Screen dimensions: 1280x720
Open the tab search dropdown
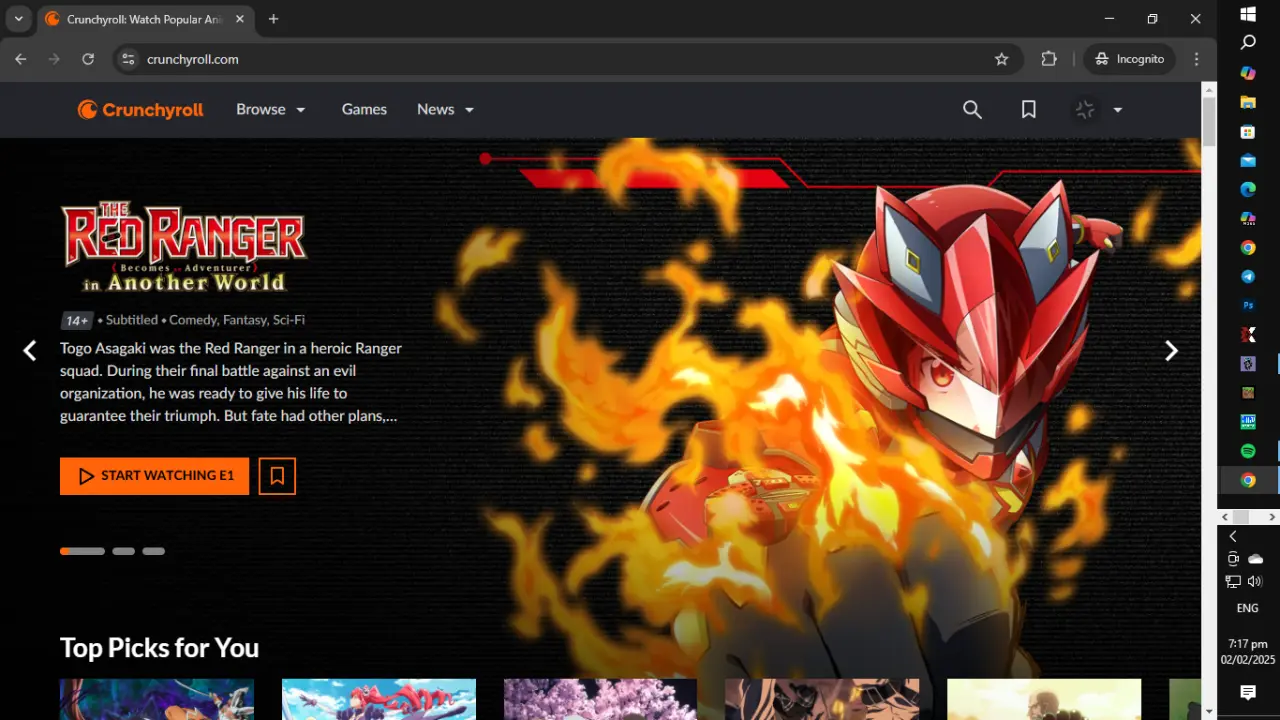tap(18, 19)
